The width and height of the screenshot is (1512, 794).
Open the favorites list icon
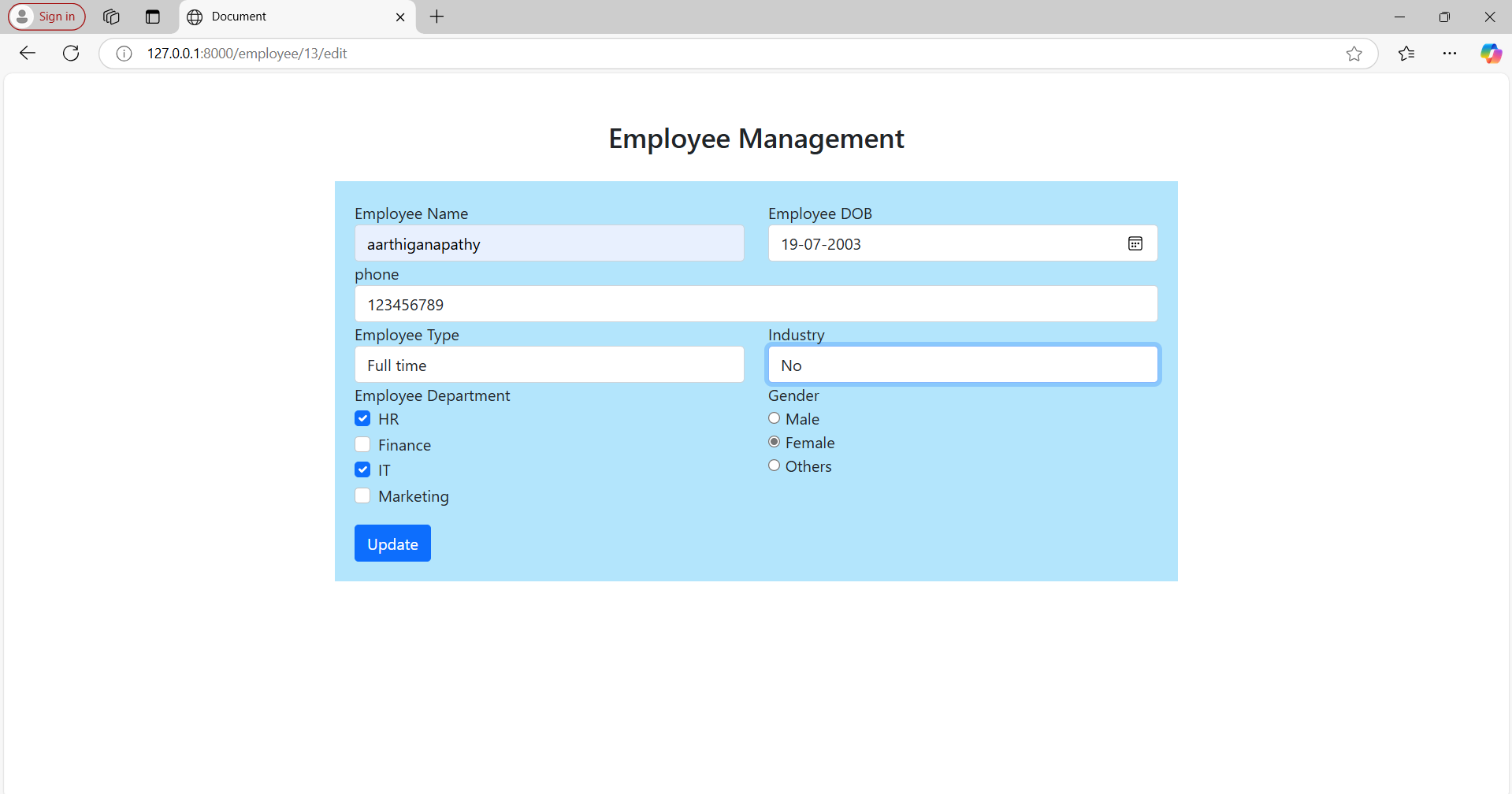(x=1406, y=54)
